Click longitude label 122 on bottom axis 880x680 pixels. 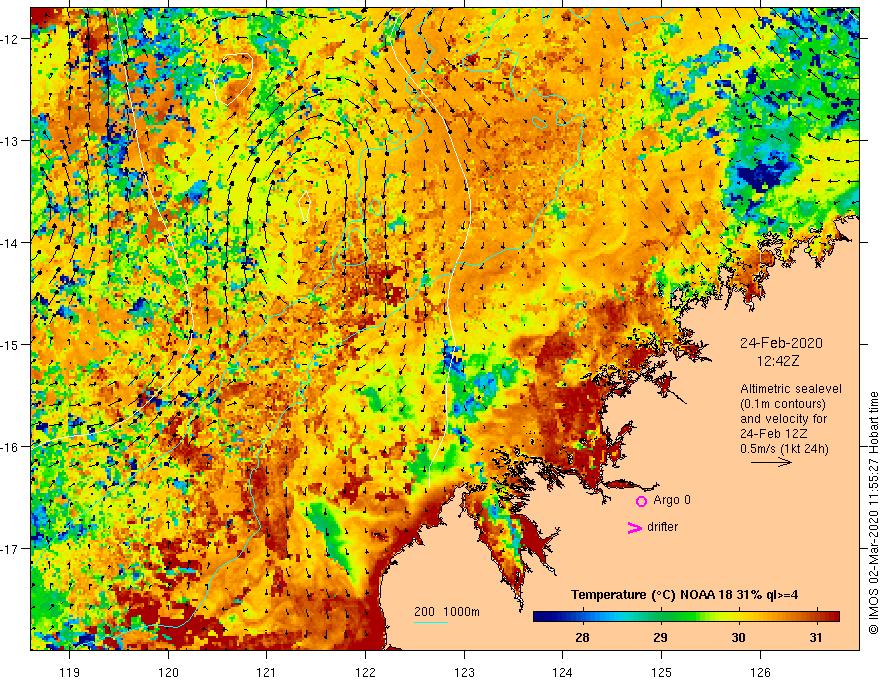coord(365,672)
